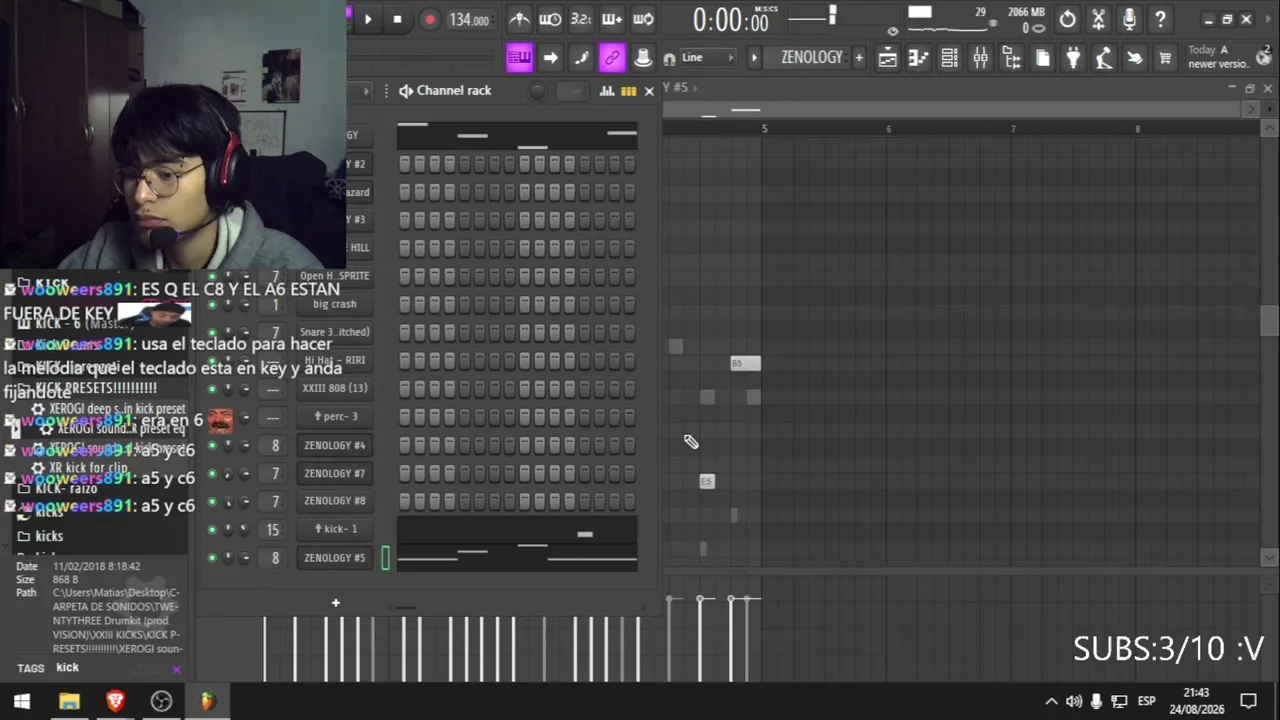Toggle typing keyboard to piano icon

(x=519, y=58)
